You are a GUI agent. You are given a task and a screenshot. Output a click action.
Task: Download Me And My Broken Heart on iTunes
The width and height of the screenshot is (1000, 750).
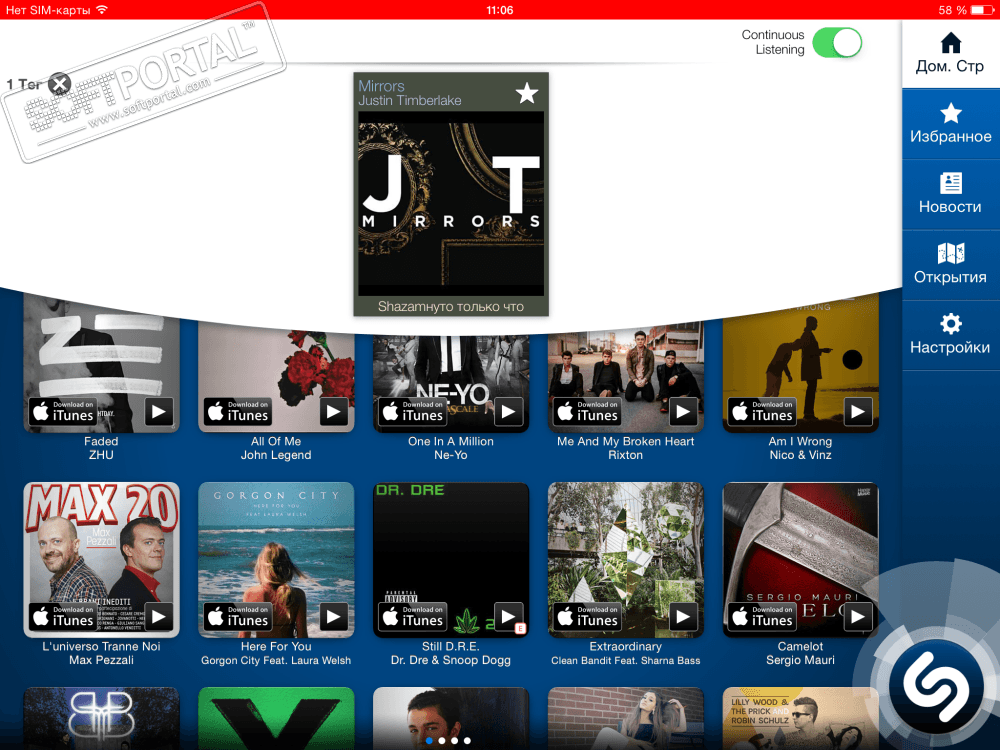587,411
